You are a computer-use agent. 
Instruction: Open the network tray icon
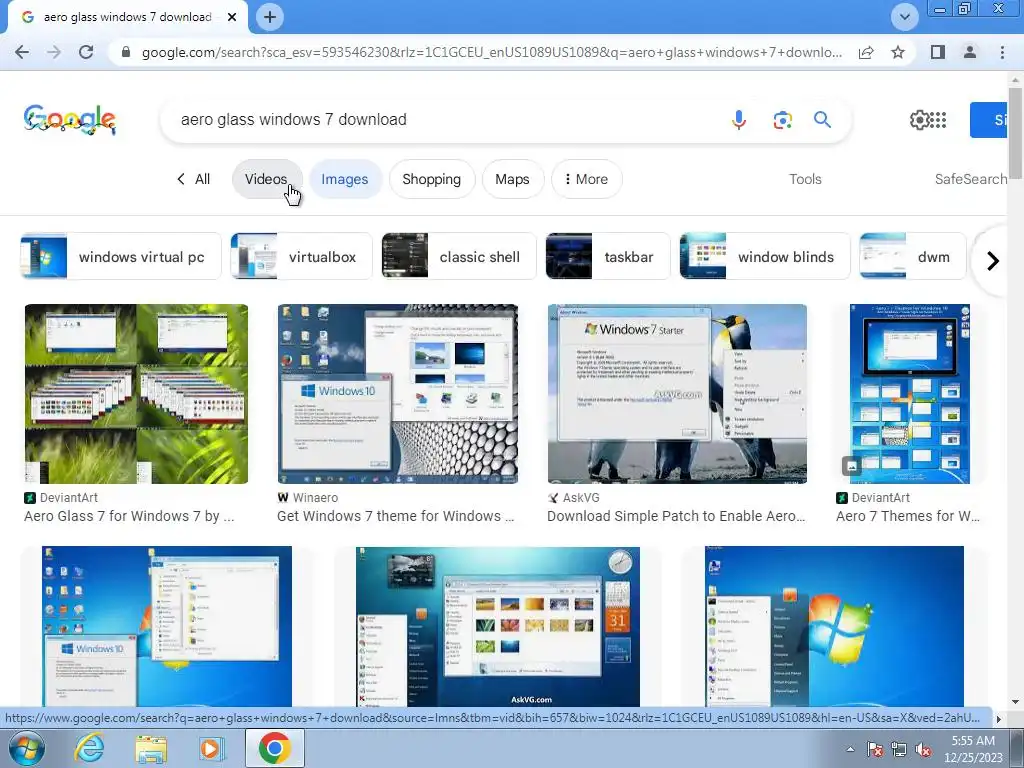click(899, 749)
